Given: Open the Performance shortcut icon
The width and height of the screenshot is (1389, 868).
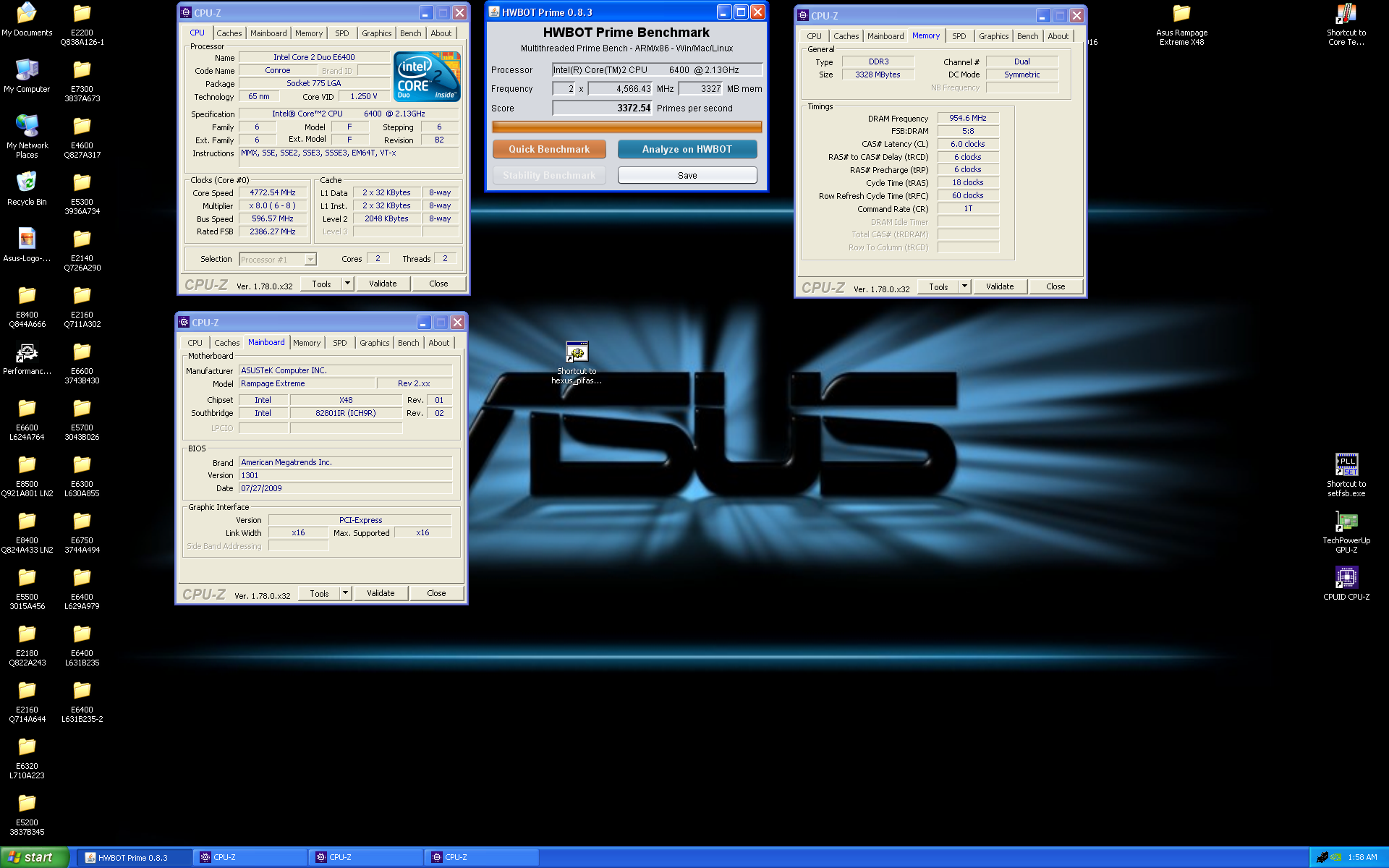Looking at the screenshot, I should 27,358.
